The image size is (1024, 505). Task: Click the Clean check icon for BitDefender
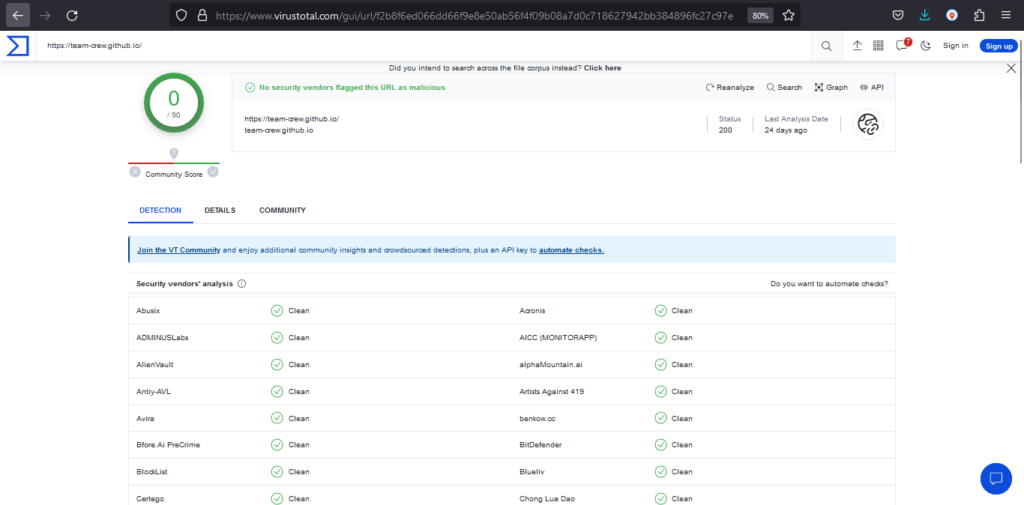pyautogui.click(x=661, y=445)
